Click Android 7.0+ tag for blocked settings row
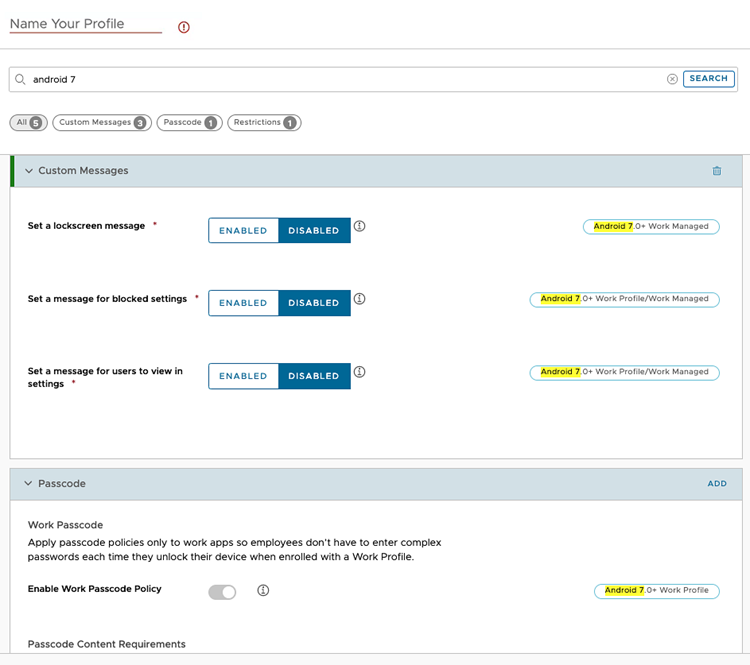 [624, 299]
